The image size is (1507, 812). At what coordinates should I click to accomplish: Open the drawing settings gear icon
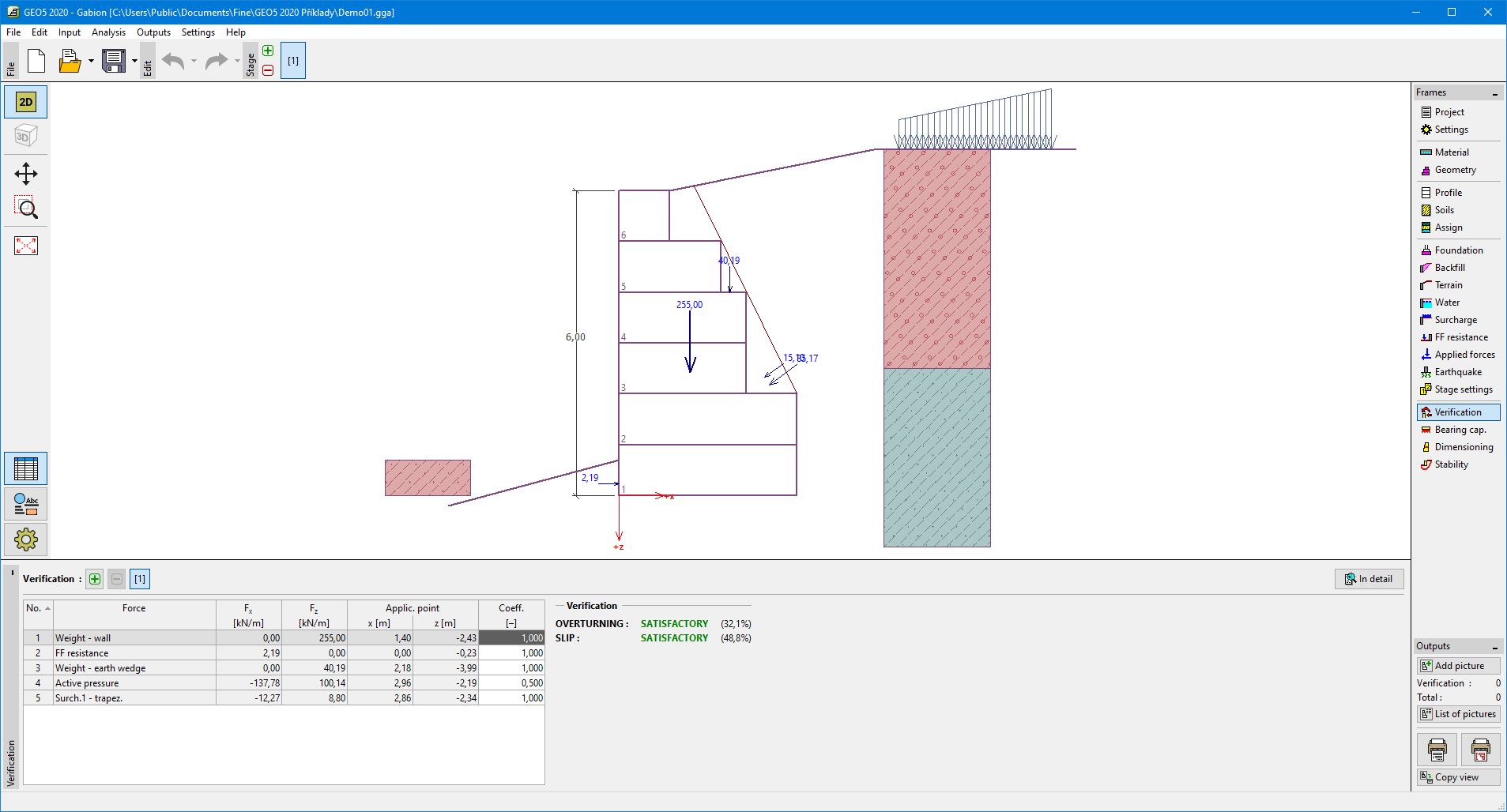point(26,539)
